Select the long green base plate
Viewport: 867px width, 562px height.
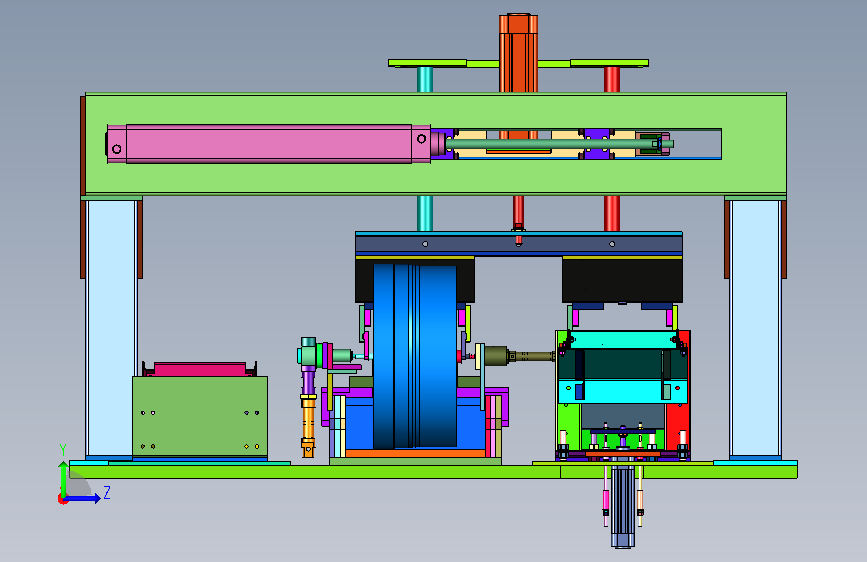433,472
